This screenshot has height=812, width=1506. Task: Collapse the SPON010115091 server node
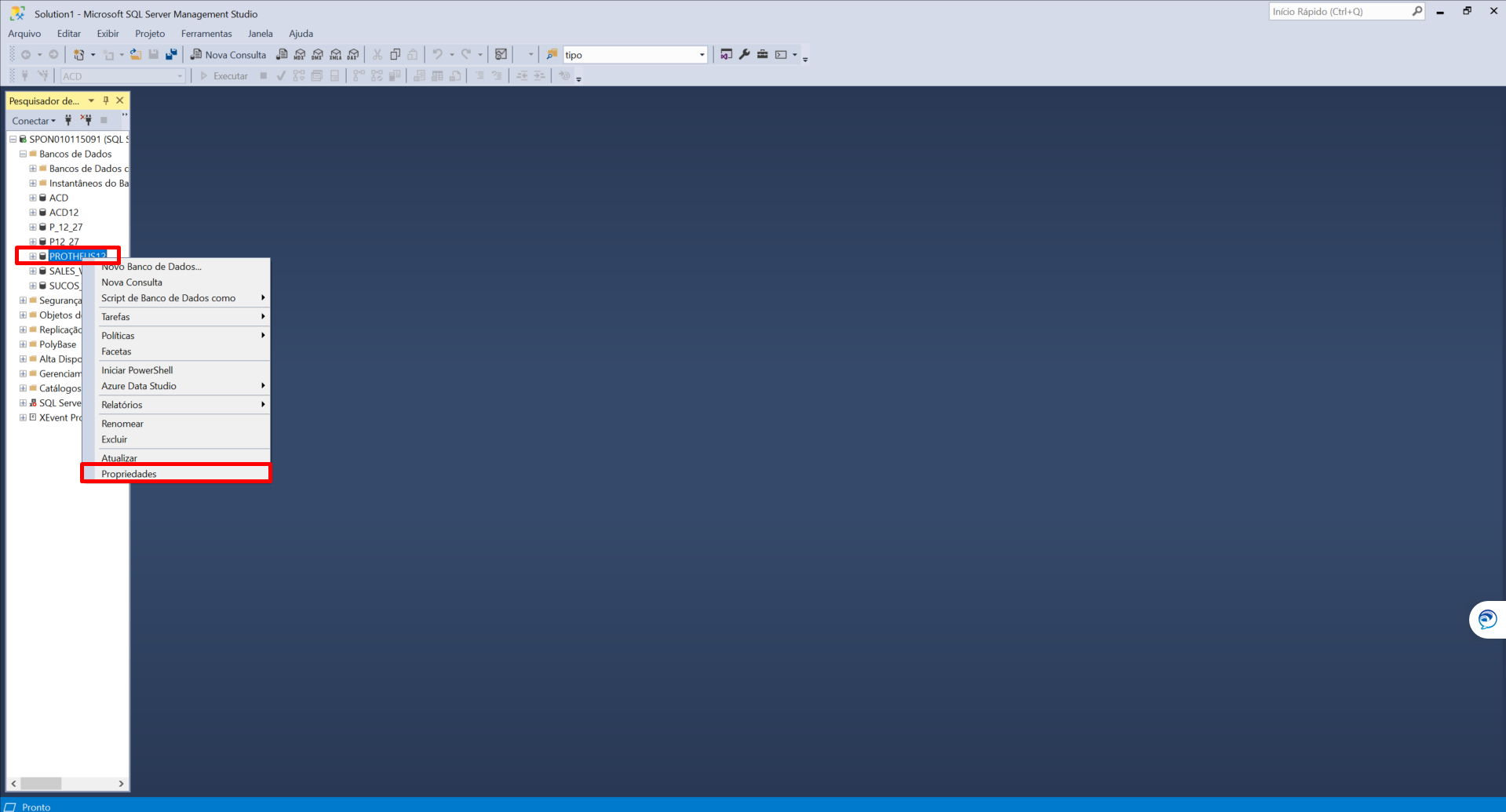tap(13, 140)
